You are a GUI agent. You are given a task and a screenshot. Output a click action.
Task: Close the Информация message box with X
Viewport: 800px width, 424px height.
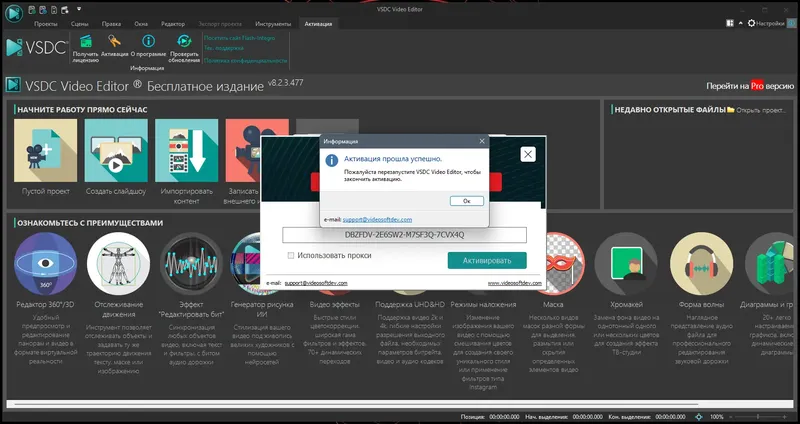tap(482, 141)
